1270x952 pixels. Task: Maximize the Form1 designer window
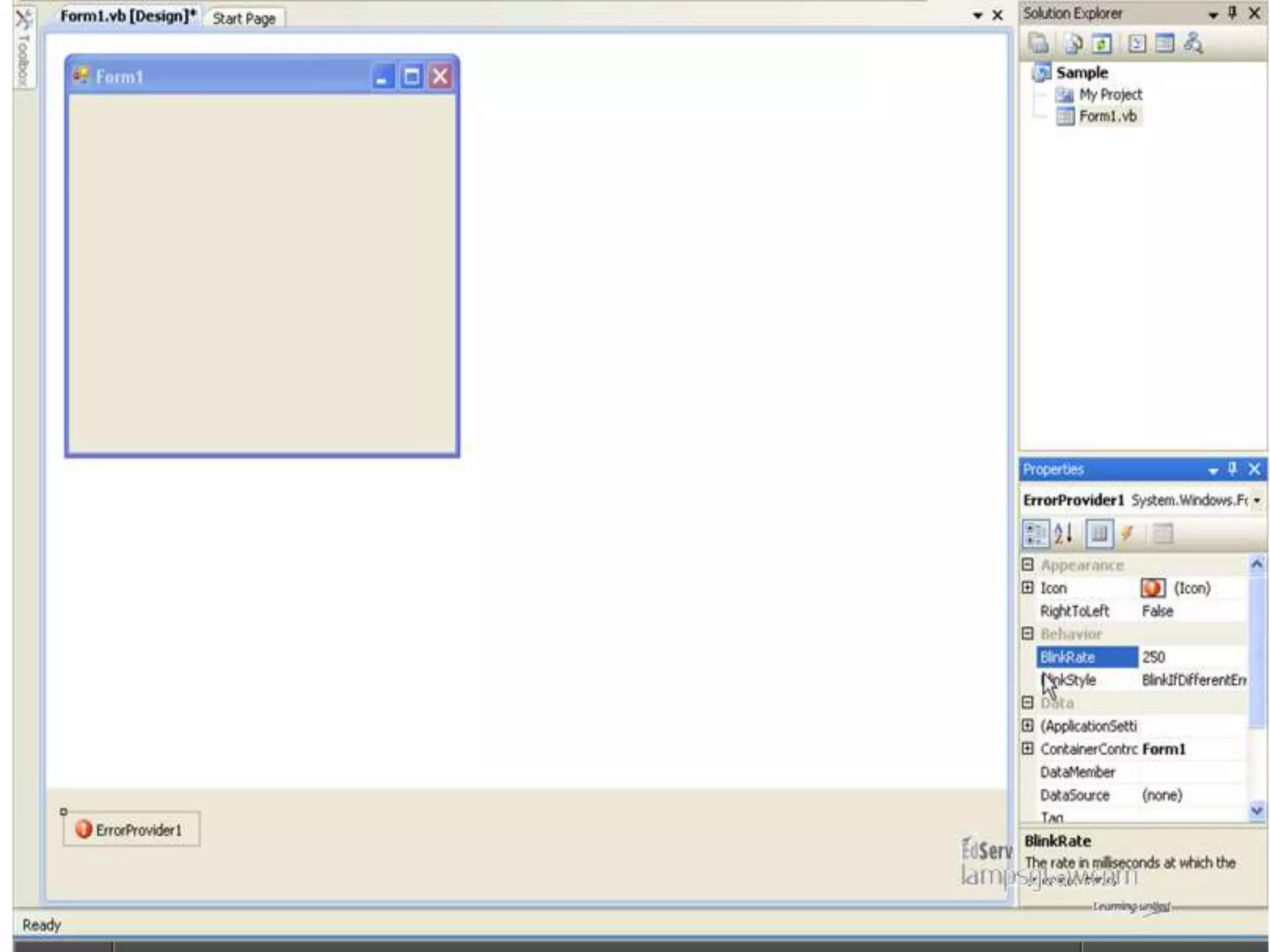pos(411,77)
